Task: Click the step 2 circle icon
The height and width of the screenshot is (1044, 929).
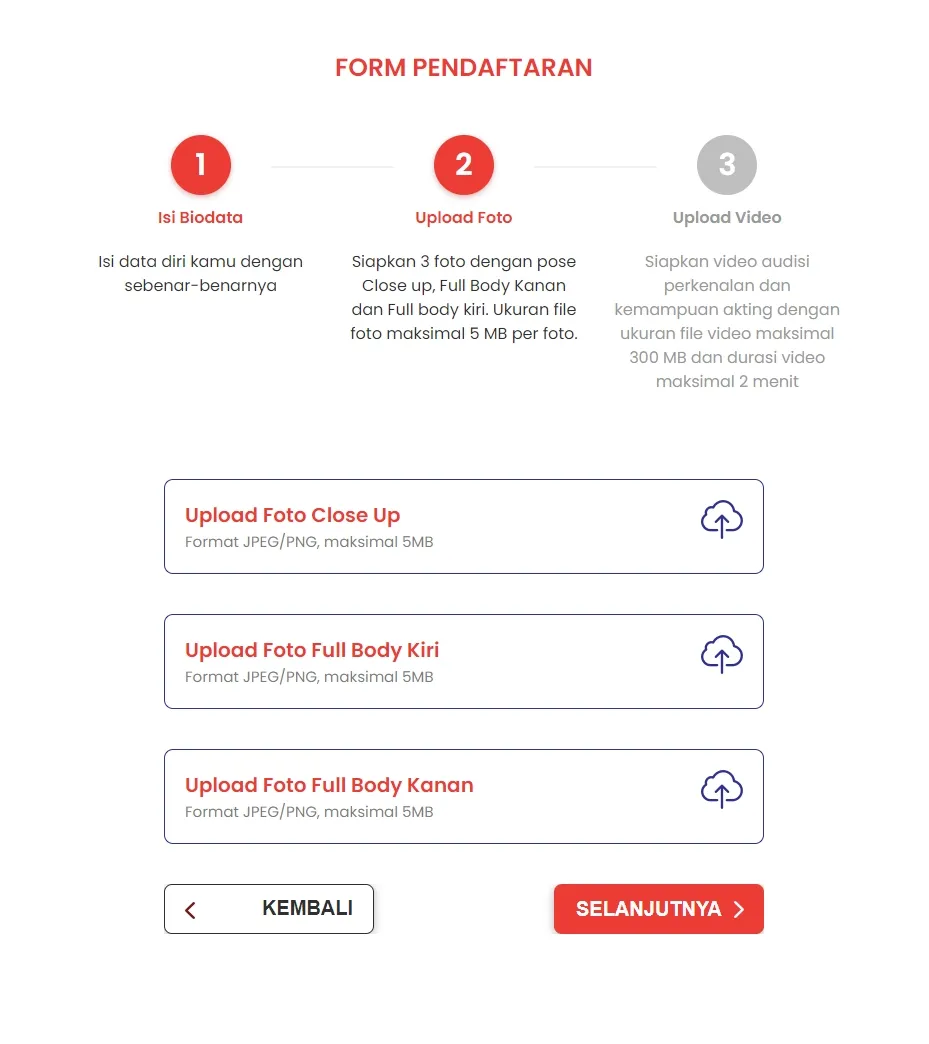Action: (x=463, y=165)
